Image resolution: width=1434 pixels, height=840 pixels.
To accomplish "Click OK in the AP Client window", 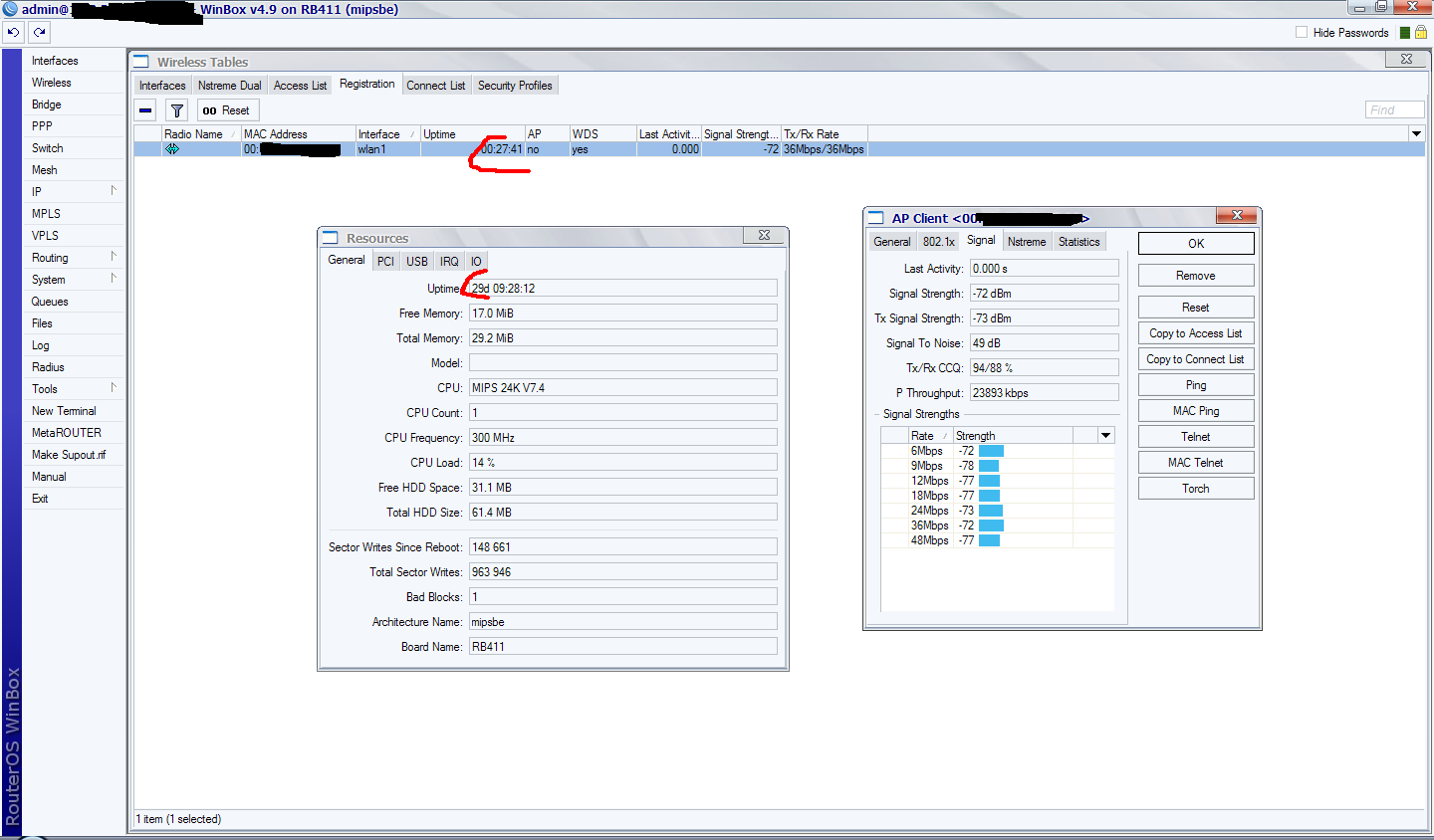I will pos(1196,244).
